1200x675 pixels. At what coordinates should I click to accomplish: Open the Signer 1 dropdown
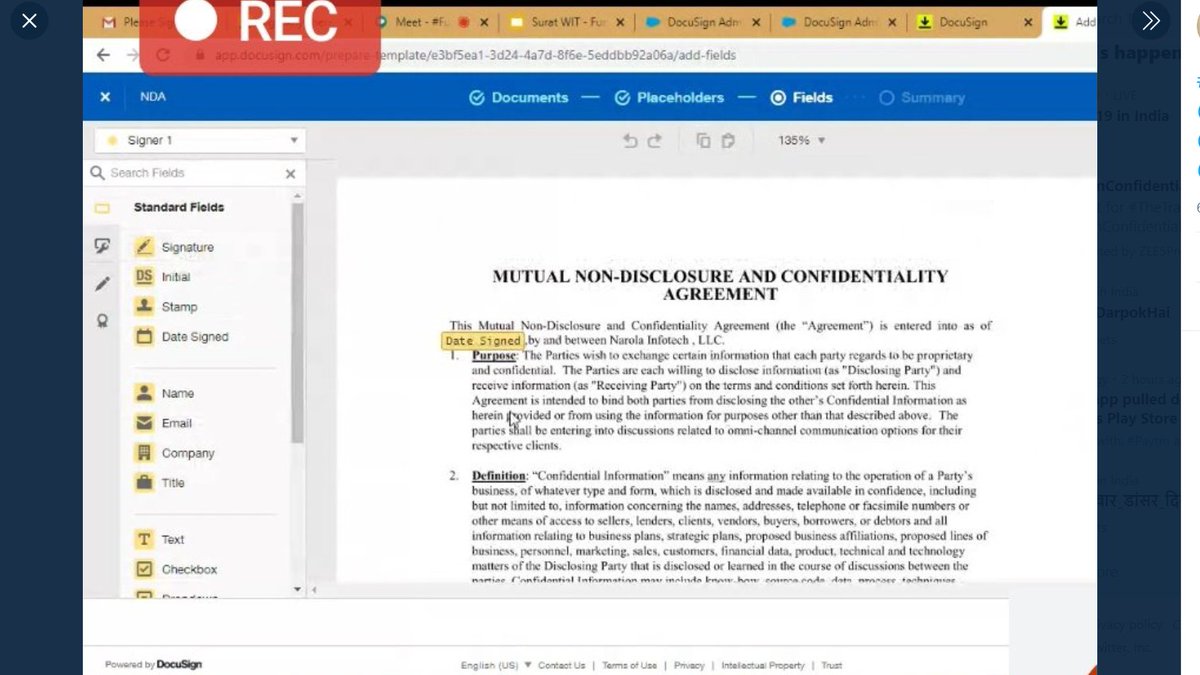pos(197,140)
